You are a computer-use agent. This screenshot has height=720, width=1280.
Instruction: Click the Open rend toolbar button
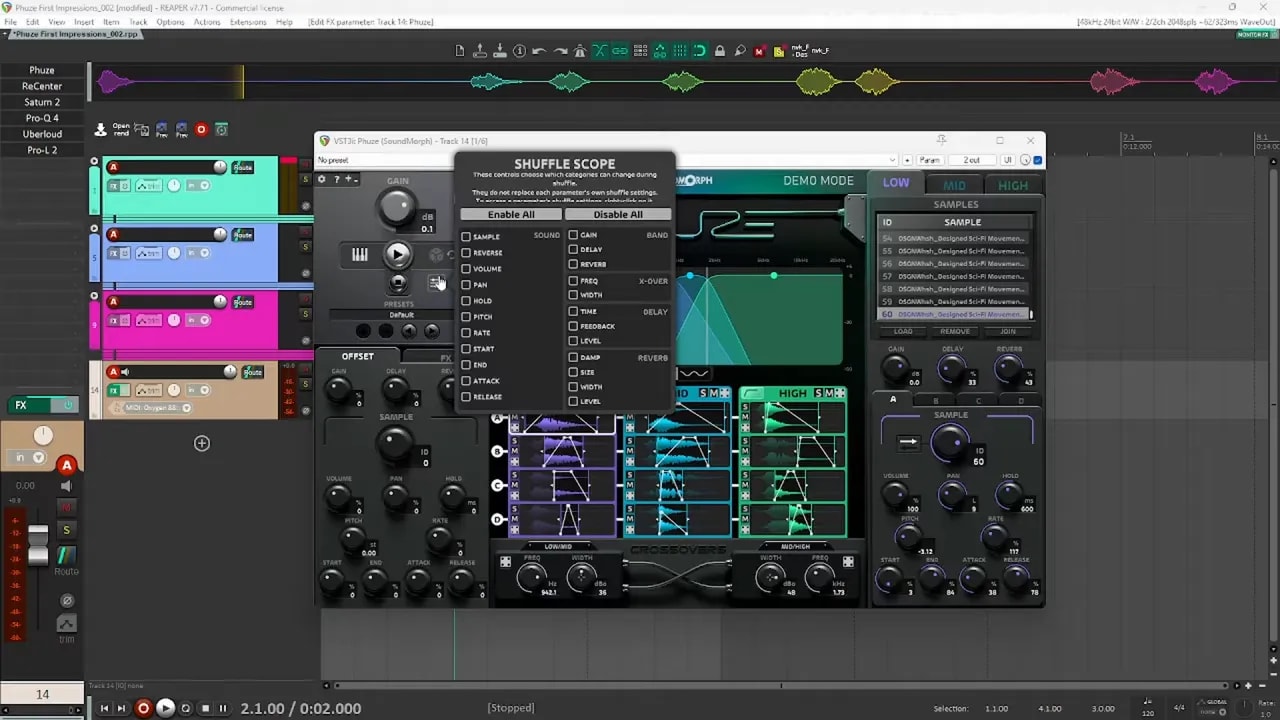pyautogui.click(x=121, y=129)
